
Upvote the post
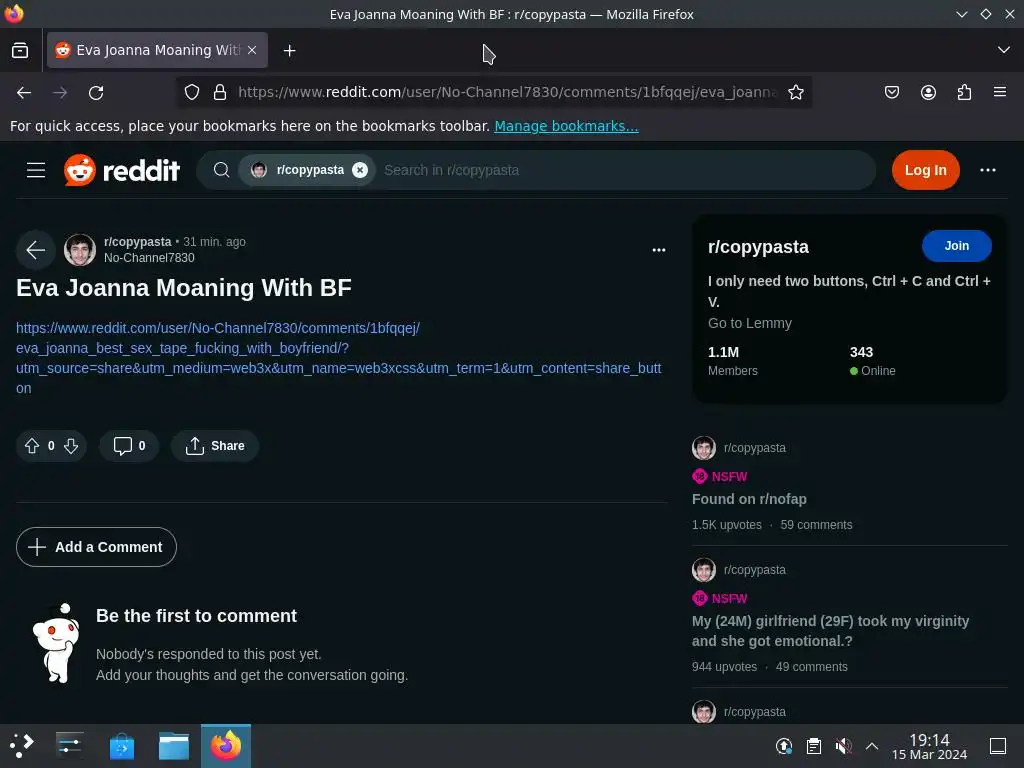coord(31,446)
